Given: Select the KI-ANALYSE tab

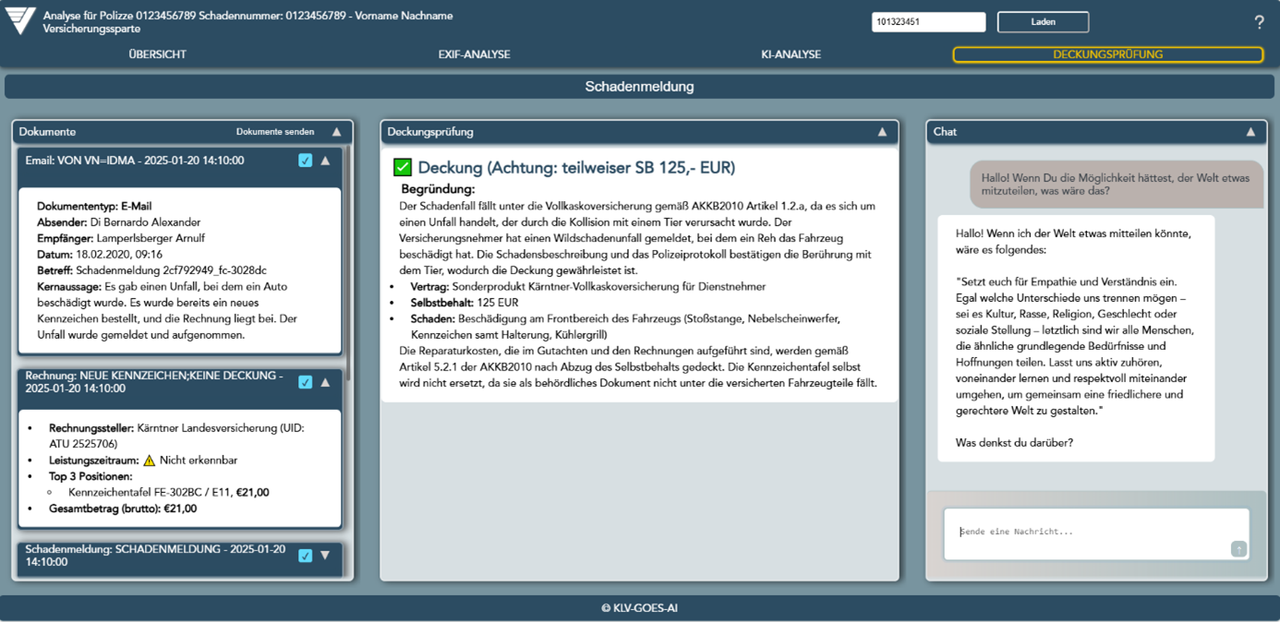Looking at the screenshot, I should (x=791, y=55).
